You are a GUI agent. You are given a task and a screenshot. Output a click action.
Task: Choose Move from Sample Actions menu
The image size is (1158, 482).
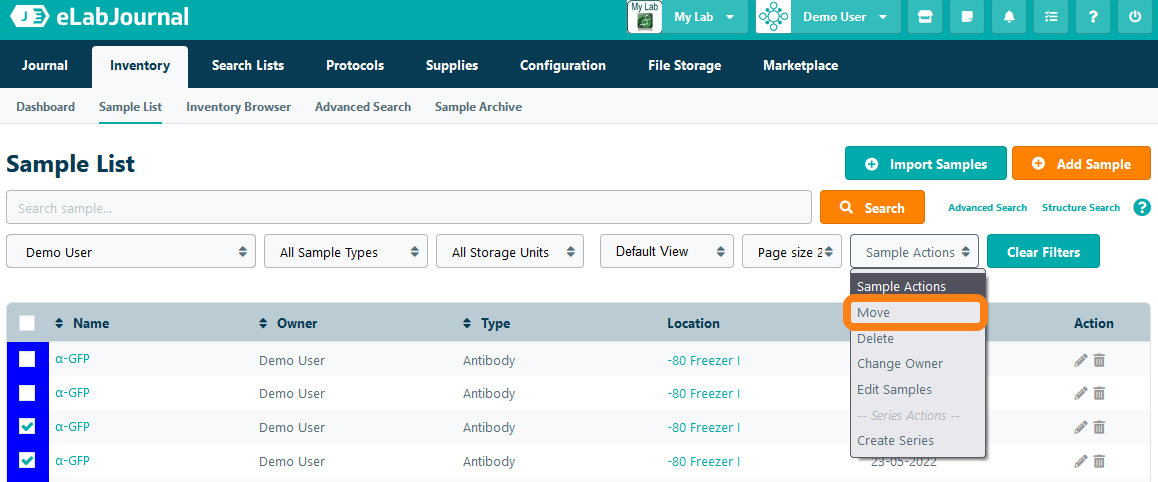(915, 313)
